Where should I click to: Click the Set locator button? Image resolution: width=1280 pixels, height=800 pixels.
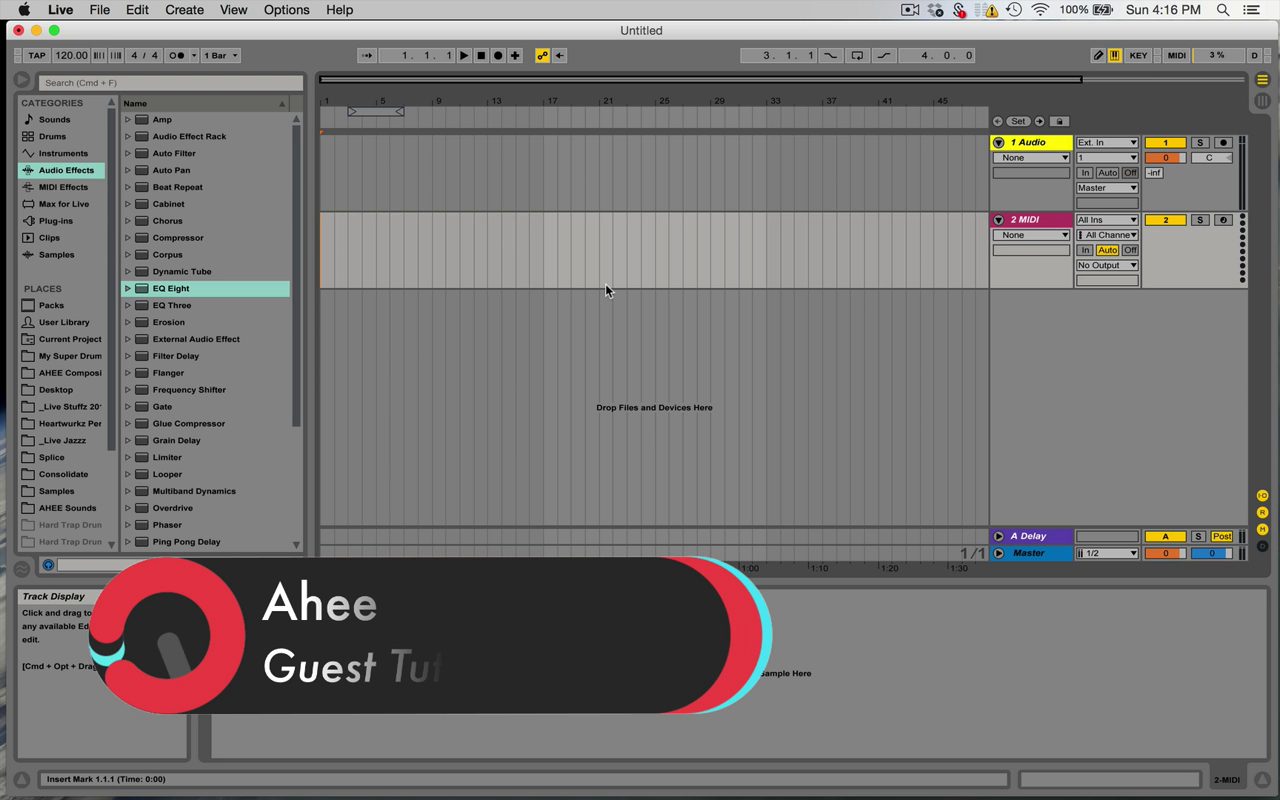[1018, 121]
